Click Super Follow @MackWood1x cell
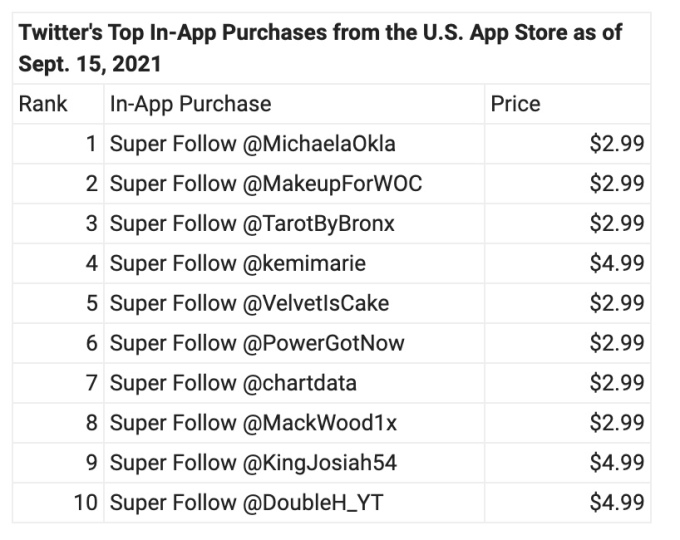The image size is (680, 540). (x=253, y=423)
